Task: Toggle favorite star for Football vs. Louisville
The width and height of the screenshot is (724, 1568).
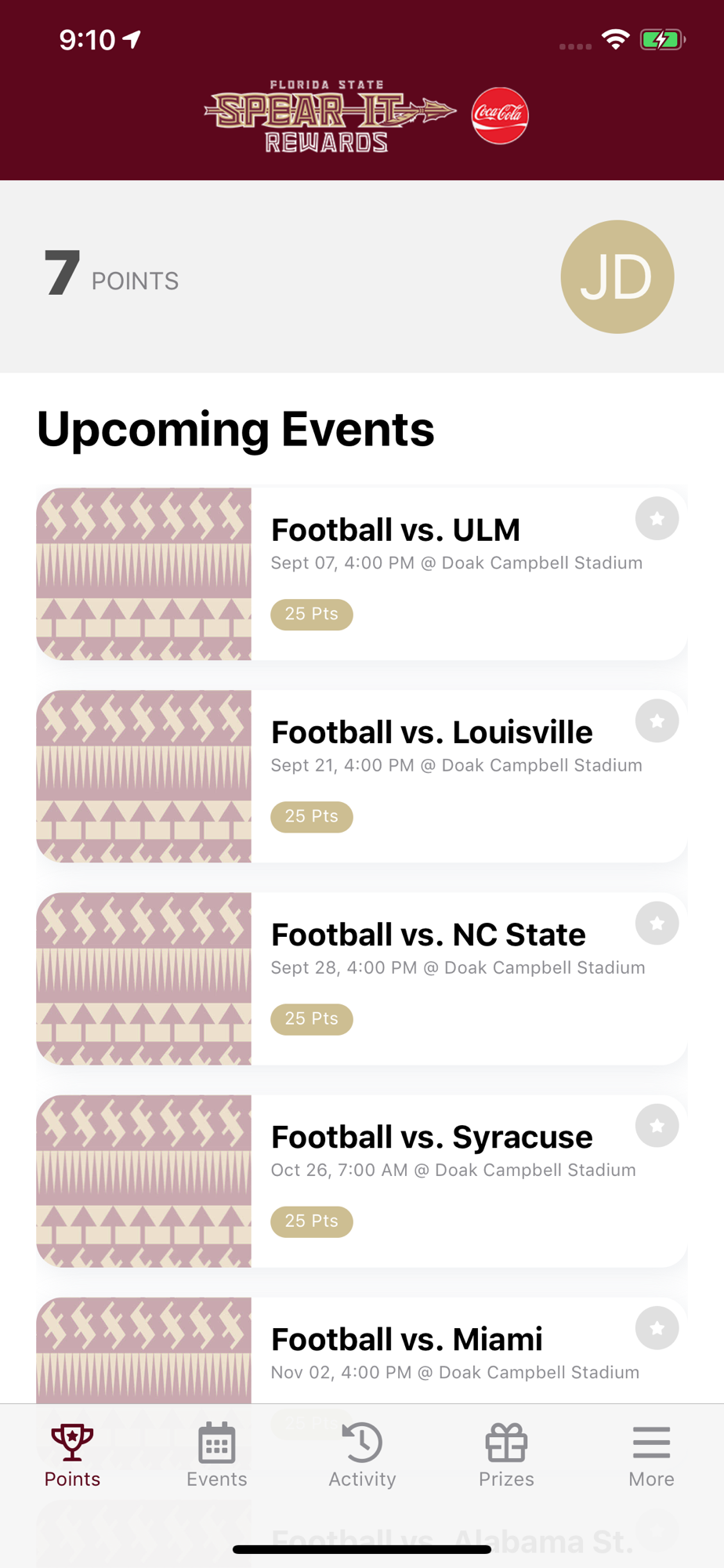Action: click(x=657, y=720)
